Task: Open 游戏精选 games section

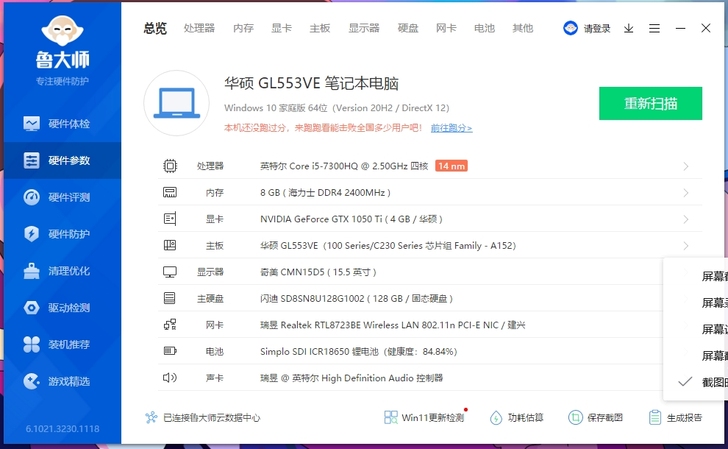Action: pyautogui.click(x=60, y=381)
